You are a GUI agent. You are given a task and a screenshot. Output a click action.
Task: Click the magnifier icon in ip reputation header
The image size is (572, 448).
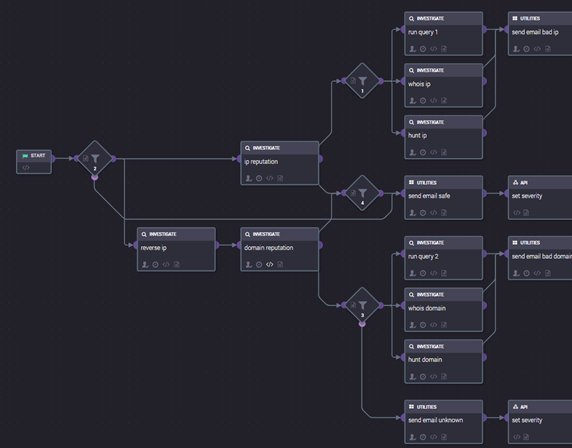pos(247,148)
